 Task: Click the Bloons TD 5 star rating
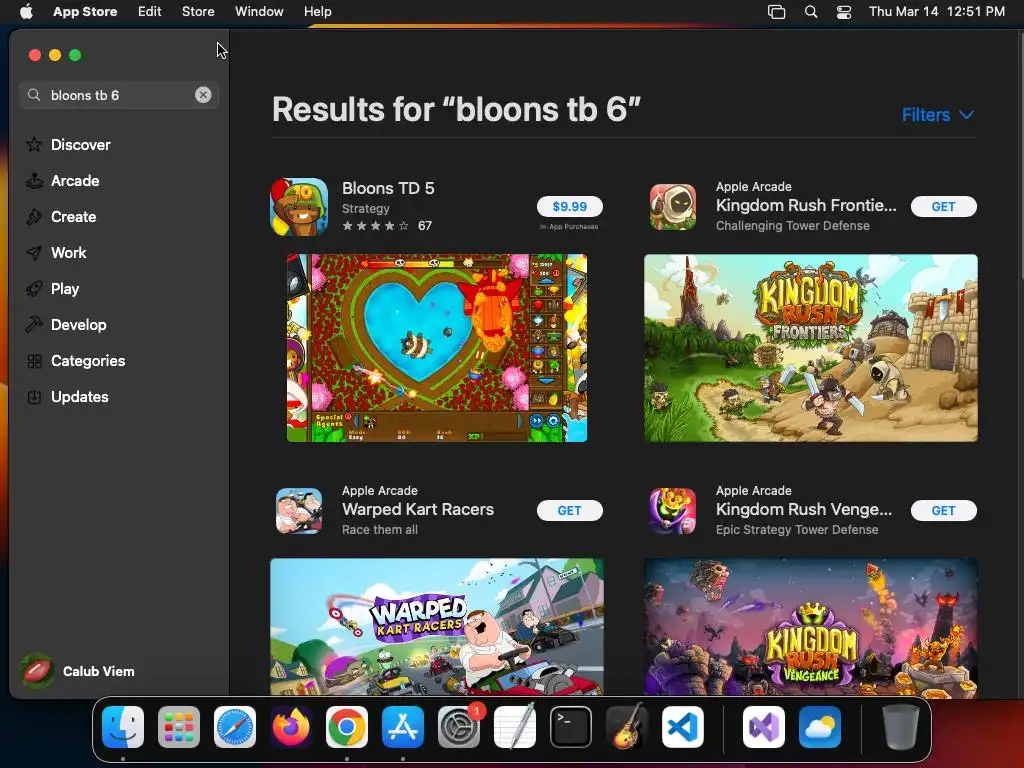tap(376, 226)
